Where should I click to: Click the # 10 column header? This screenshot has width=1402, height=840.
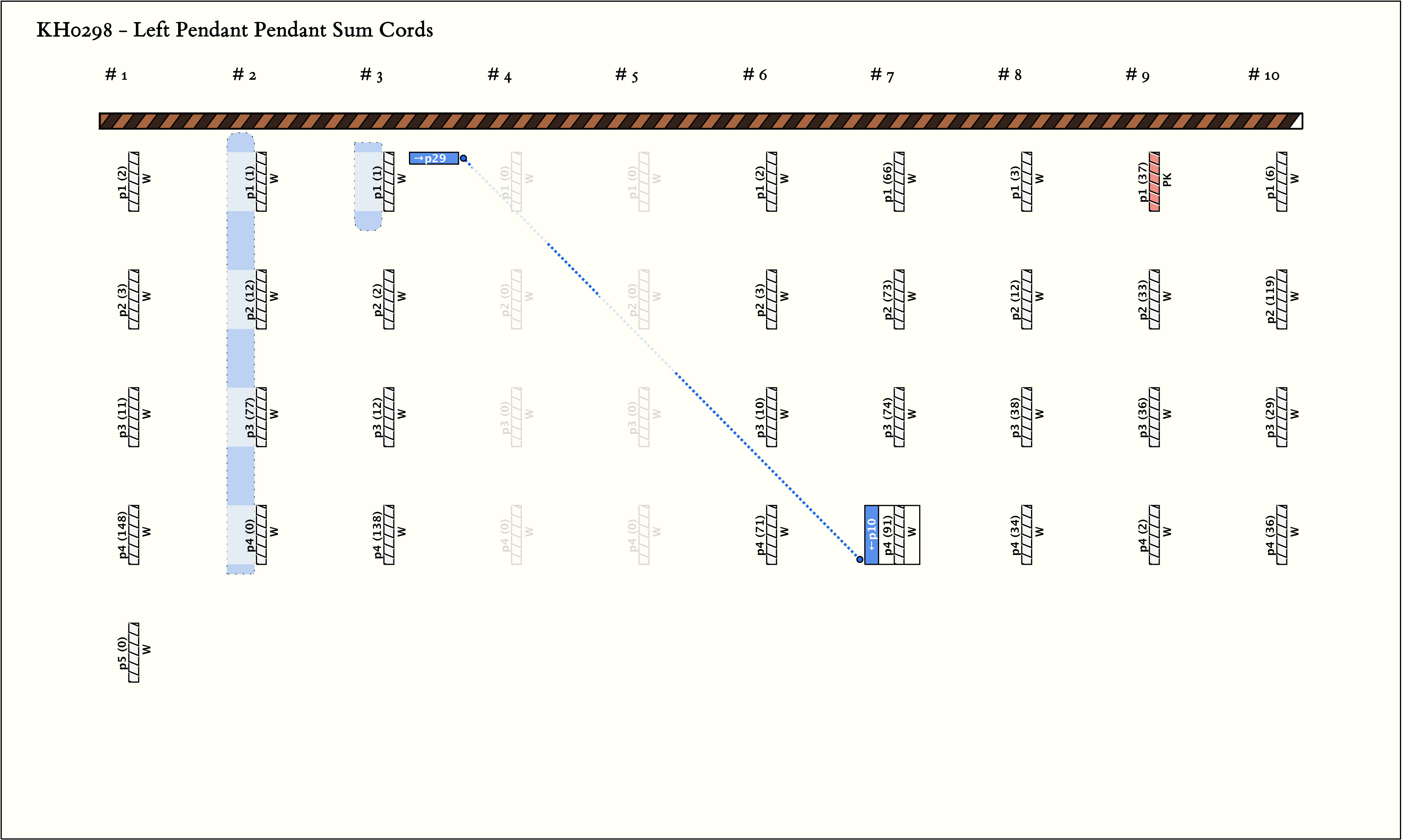point(1263,75)
